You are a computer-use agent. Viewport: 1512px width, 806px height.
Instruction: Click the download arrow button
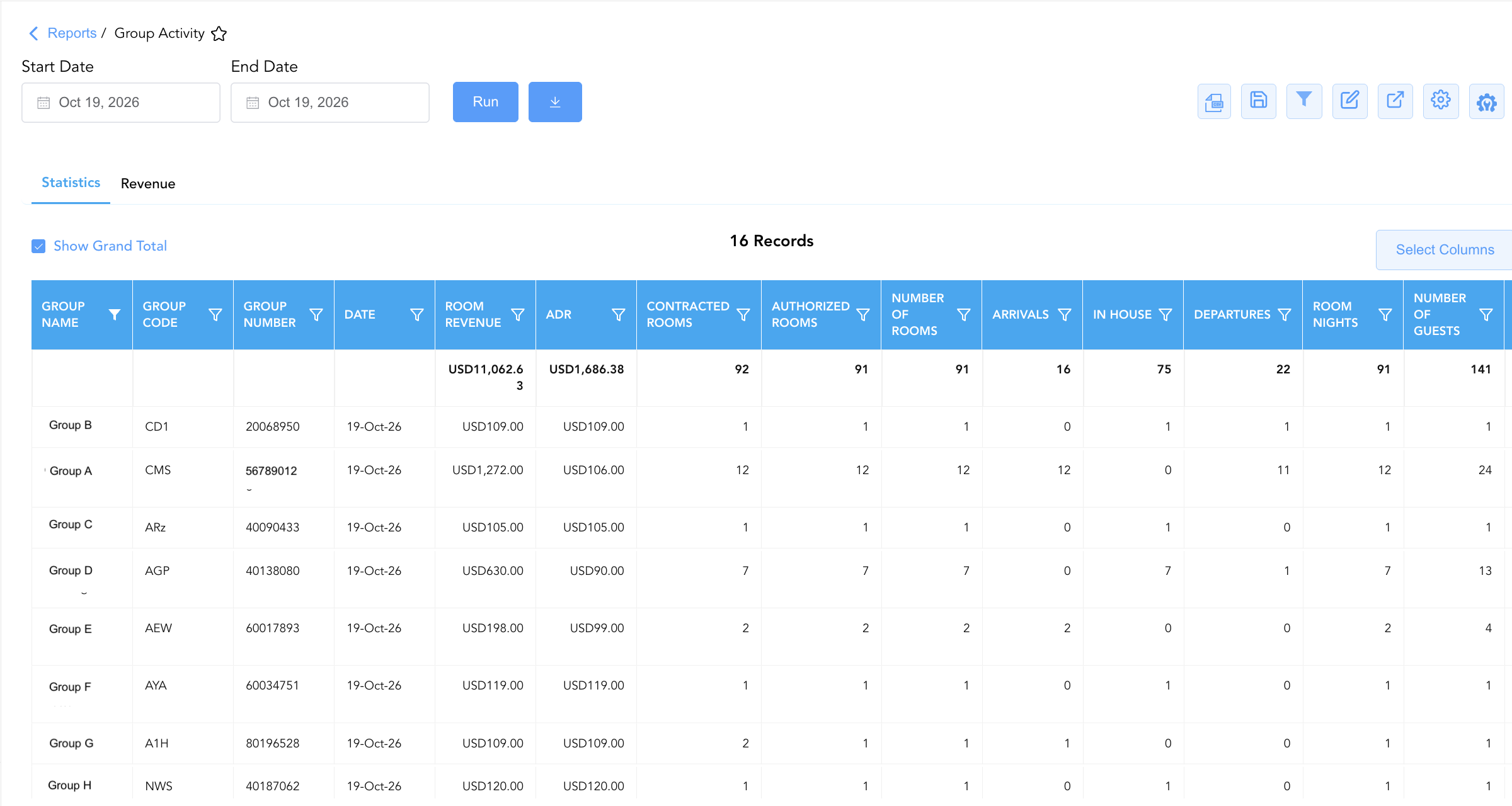click(x=555, y=102)
